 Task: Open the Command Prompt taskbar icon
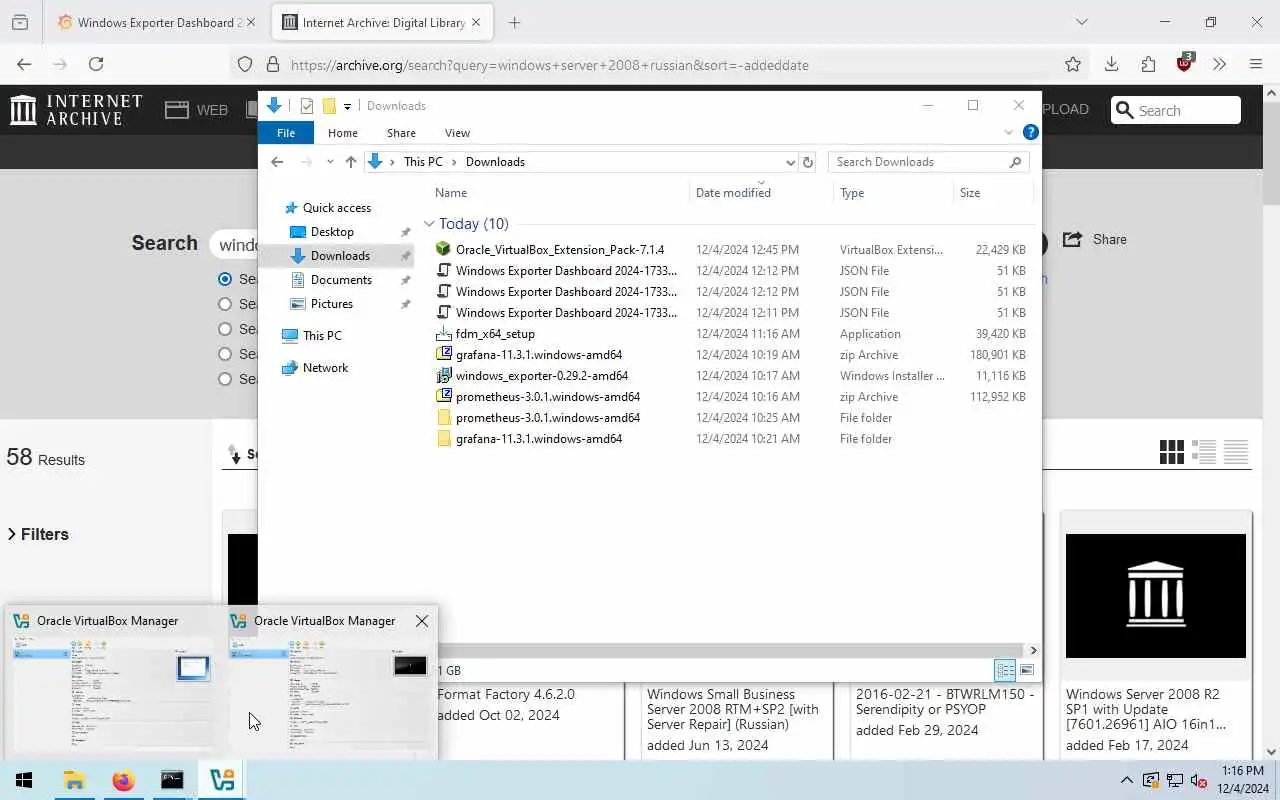[172, 780]
